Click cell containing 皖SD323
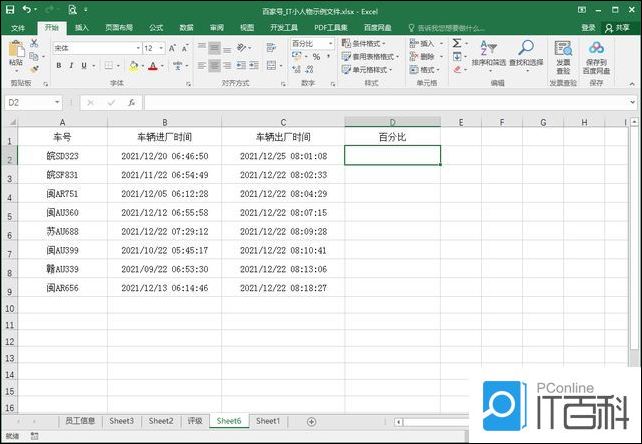Screen dimensions: 642x444 coord(62,156)
